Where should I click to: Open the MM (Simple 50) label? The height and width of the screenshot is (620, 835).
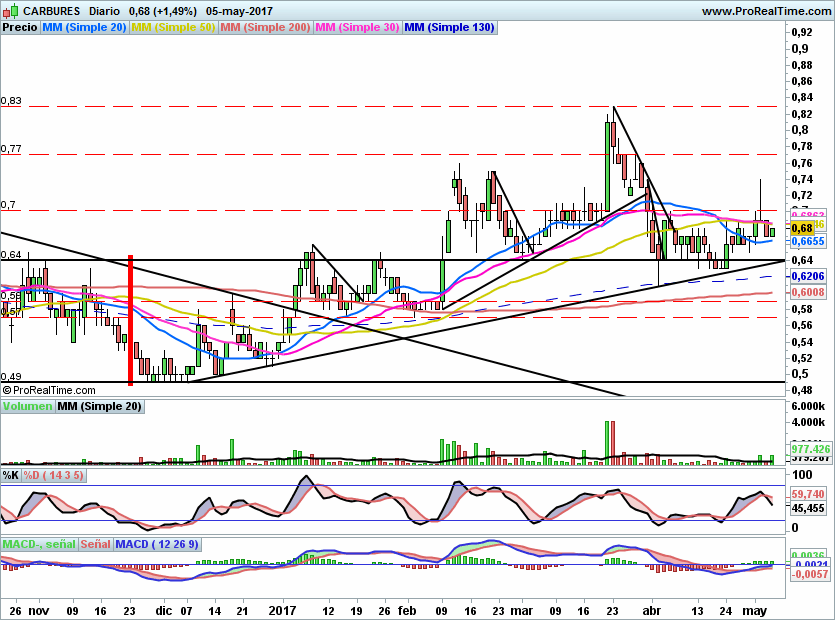click(x=173, y=27)
